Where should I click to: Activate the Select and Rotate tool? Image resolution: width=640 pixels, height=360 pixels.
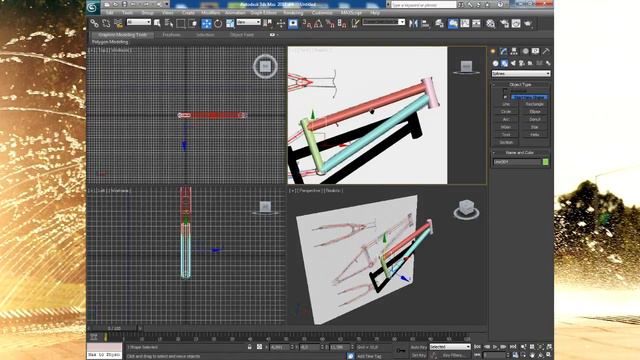[x=218, y=23]
